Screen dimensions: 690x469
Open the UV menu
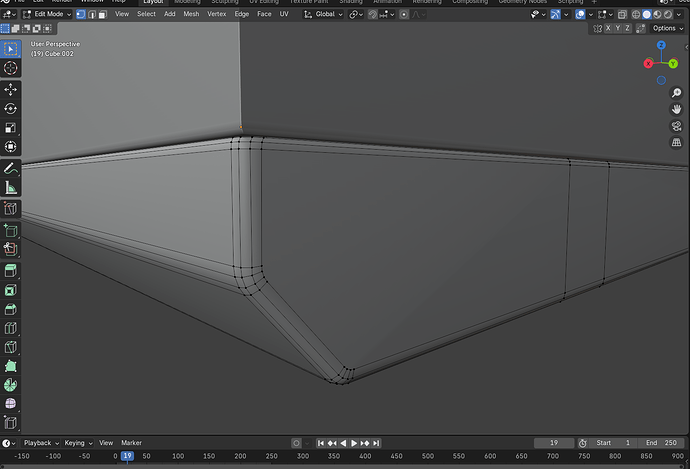(284, 14)
